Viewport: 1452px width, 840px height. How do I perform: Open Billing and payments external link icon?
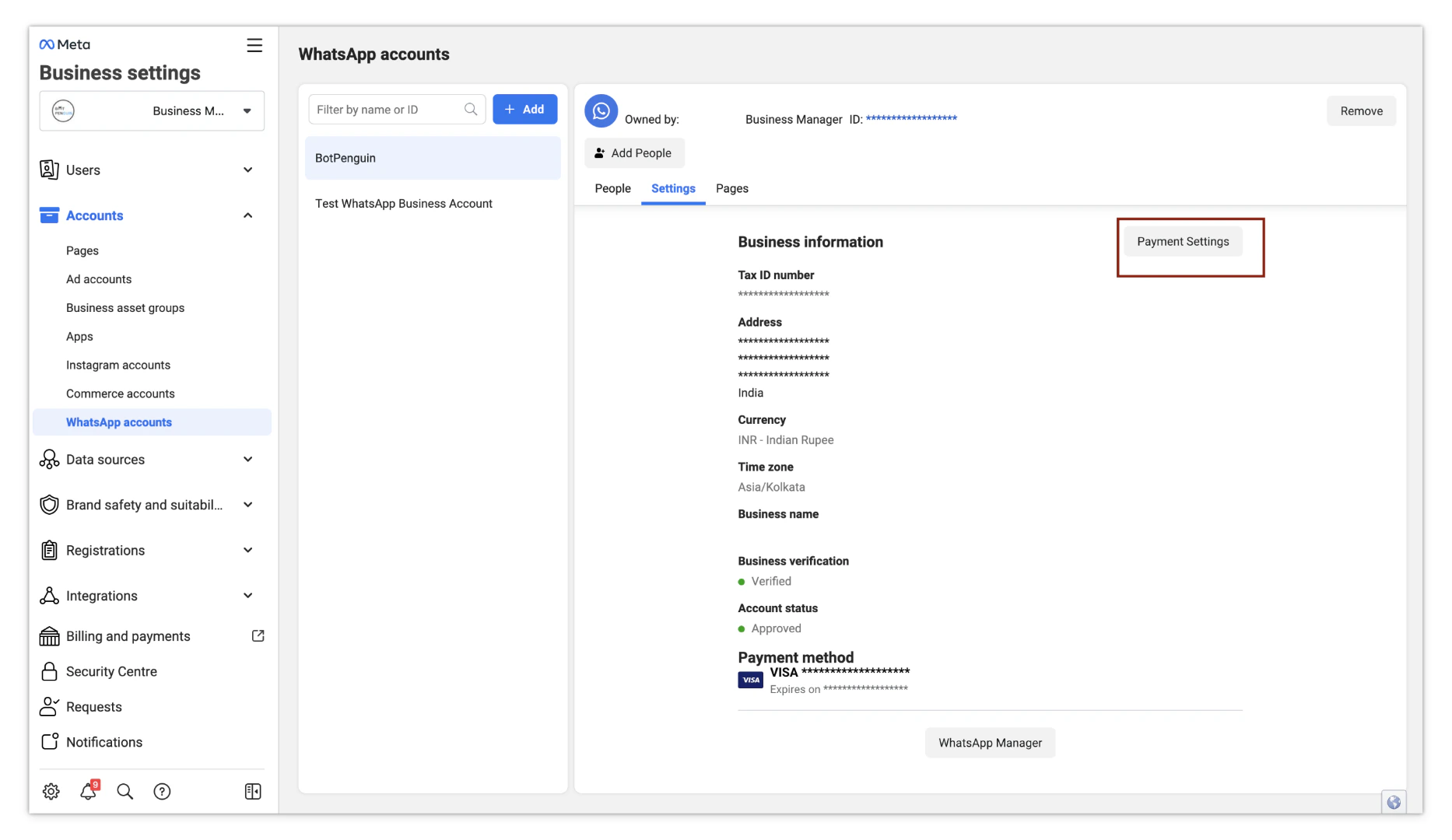pos(258,636)
